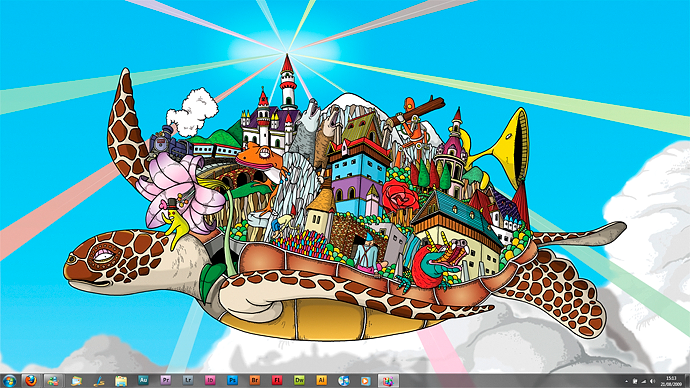This screenshot has width=690, height=388.
Task: Launch Adobe Audition (Au) from taskbar
Action: [143, 380]
